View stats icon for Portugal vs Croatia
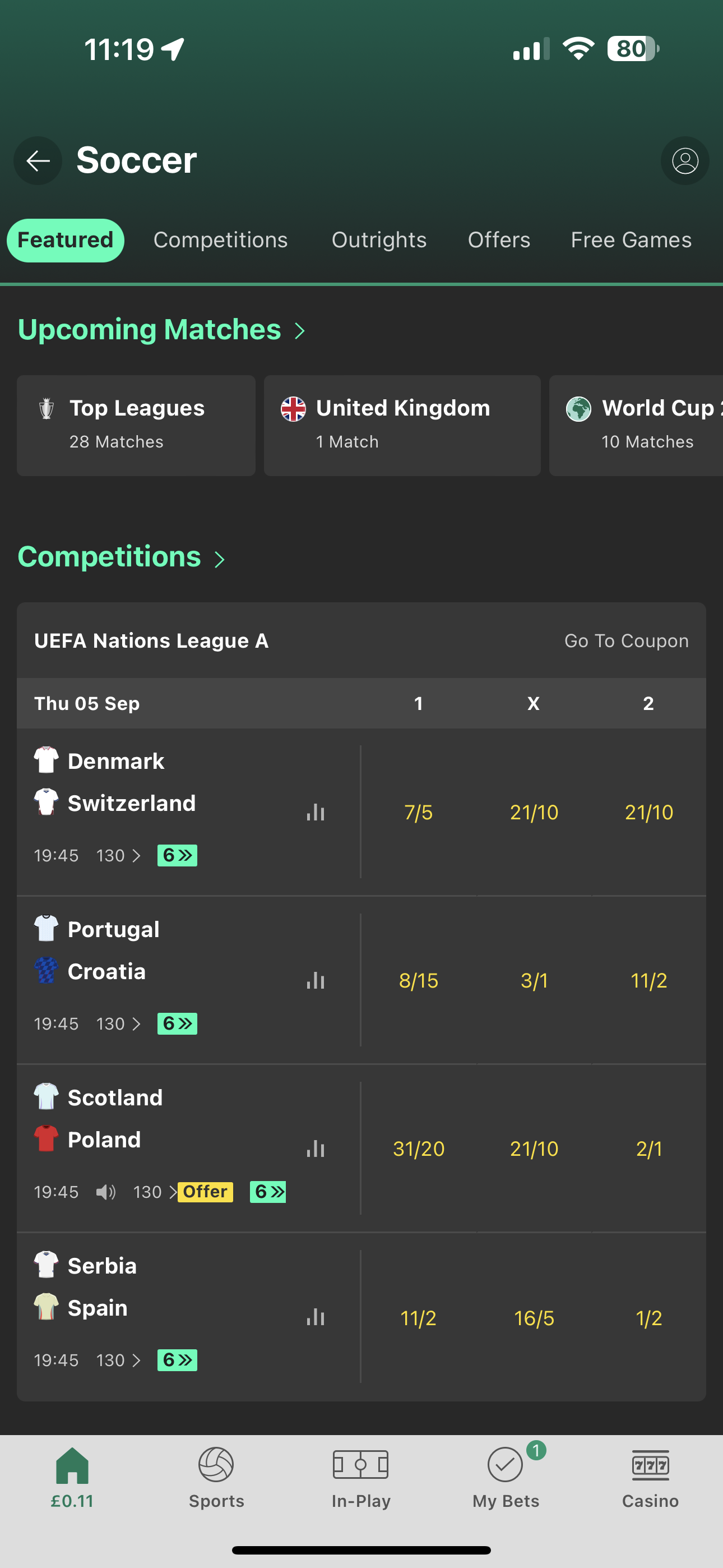This screenshot has height=1568, width=723. click(x=315, y=980)
